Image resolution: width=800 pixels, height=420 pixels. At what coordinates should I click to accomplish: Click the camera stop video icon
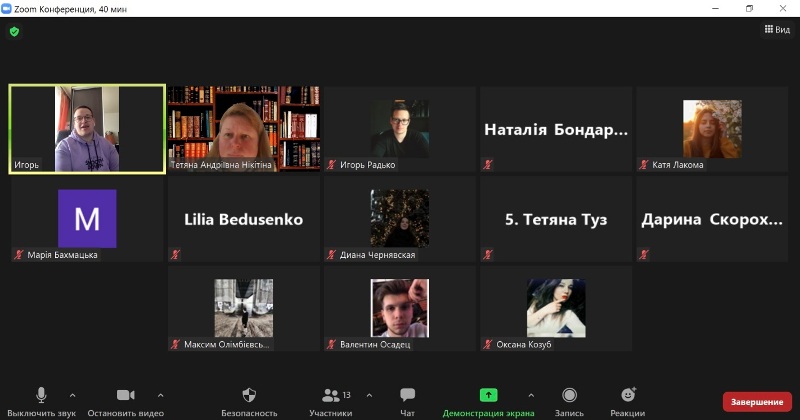(x=126, y=395)
